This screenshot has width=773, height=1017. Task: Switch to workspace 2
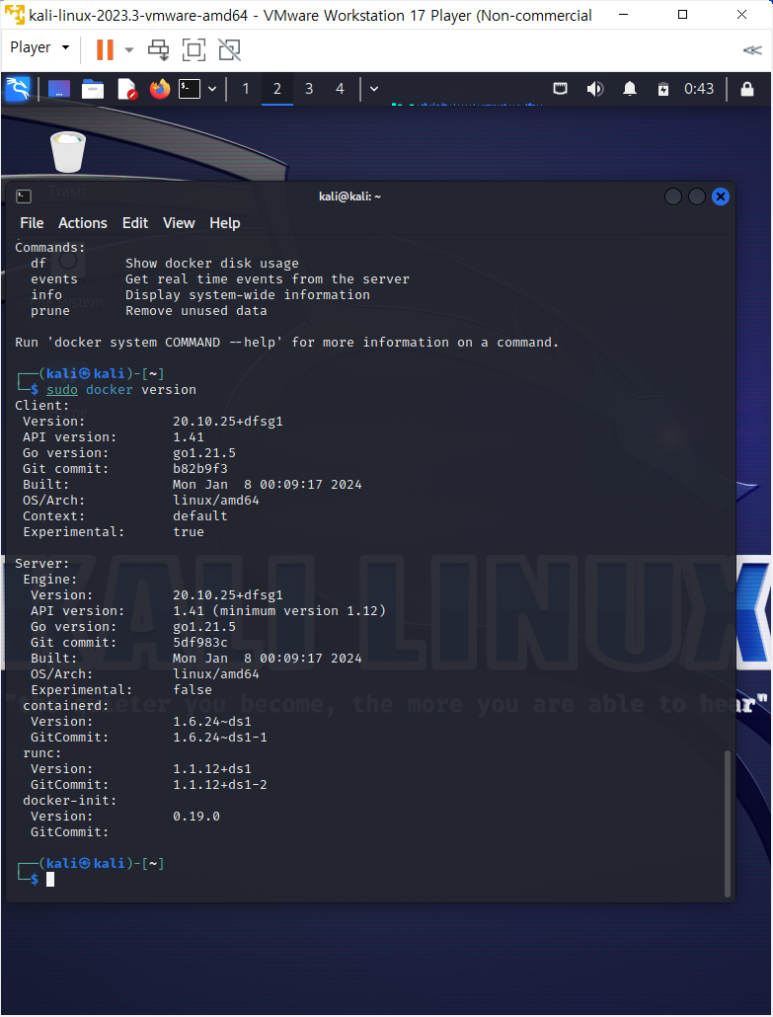click(277, 89)
